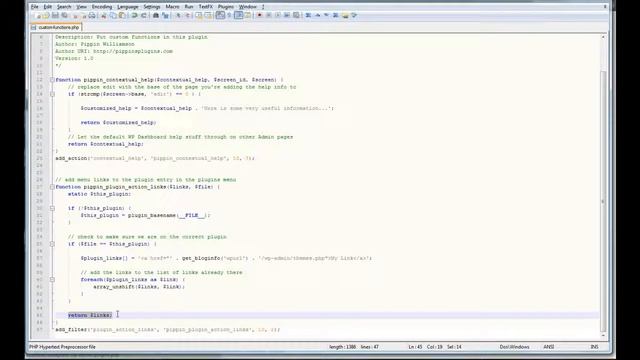Open the User Defined Language dialog icon
The width and height of the screenshot is (640, 360).
pyautogui.click(x=248, y=16)
